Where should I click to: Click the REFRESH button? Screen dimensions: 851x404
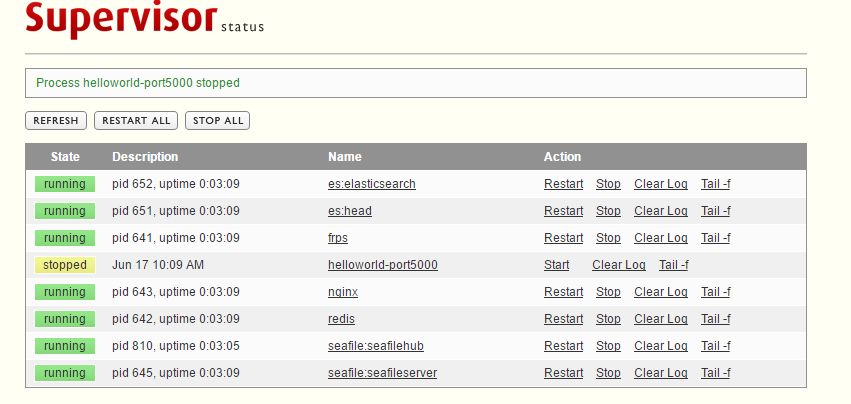[x=56, y=121]
